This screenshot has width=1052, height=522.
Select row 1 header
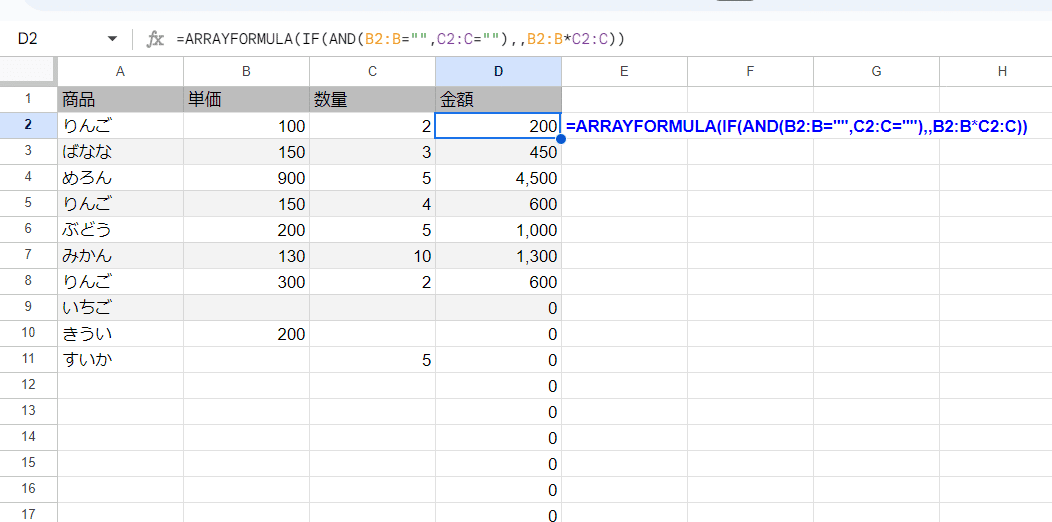[29, 99]
